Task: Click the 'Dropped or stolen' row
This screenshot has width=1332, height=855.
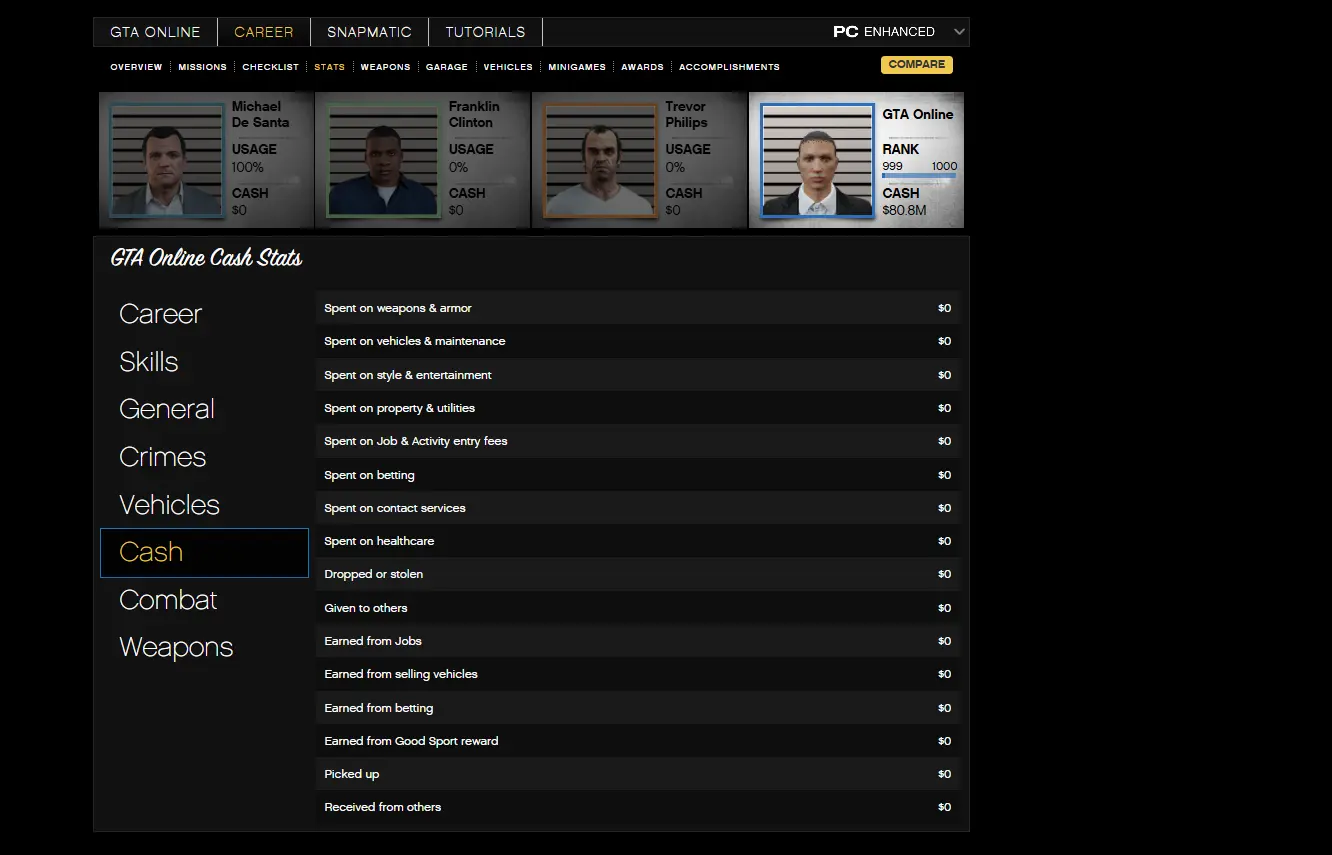Action: (638, 574)
